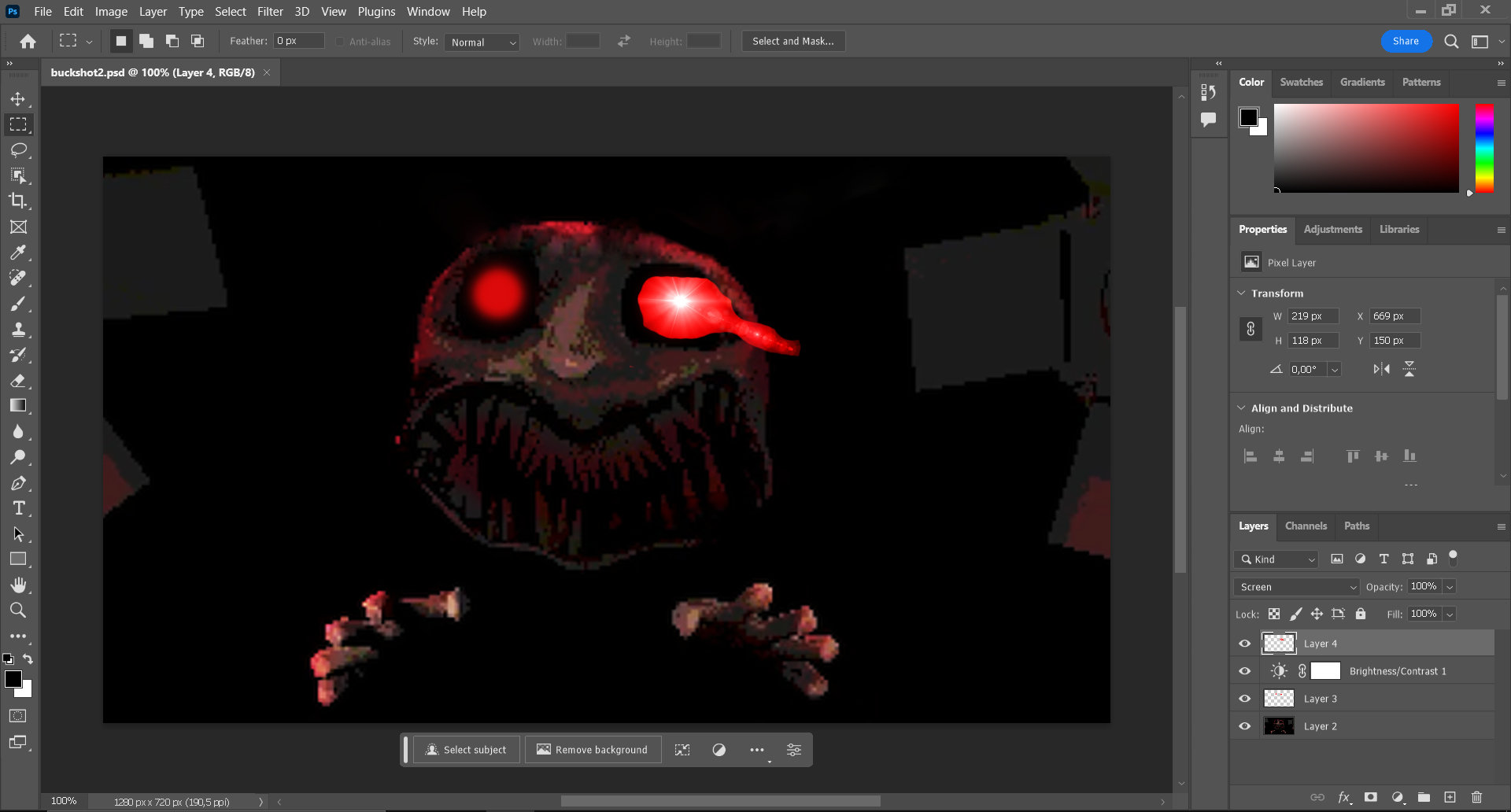Open the Screen blend mode dropdown
Screen dimensions: 1511x812
pyautogui.click(x=1295, y=586)
